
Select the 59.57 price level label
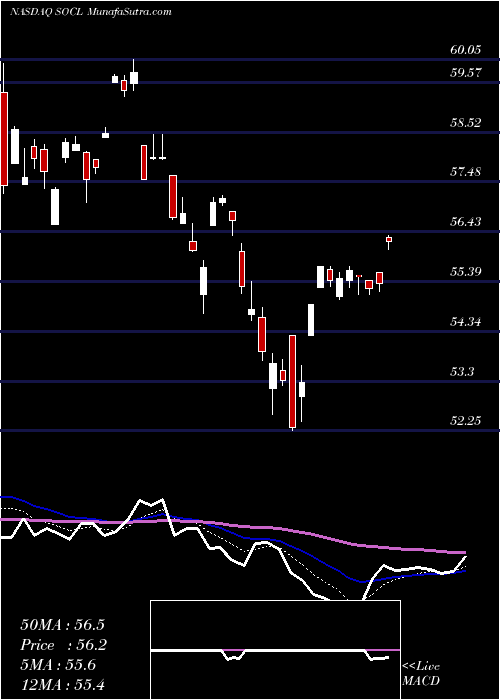466,72
